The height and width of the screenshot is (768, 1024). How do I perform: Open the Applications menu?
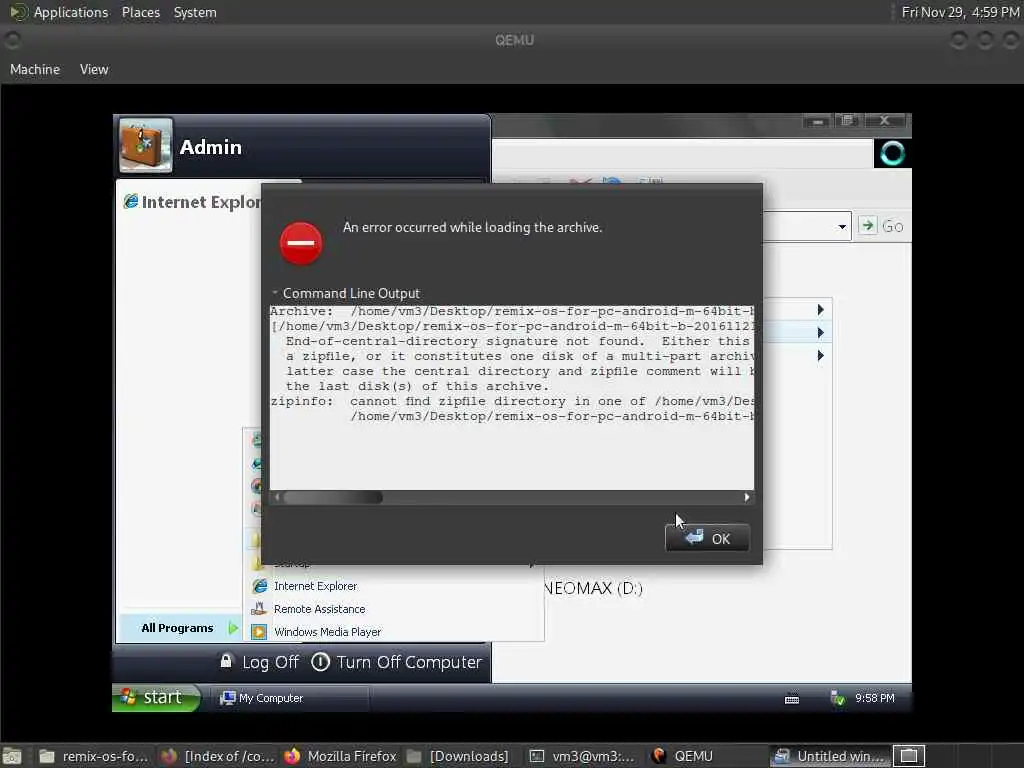(71, 12)
